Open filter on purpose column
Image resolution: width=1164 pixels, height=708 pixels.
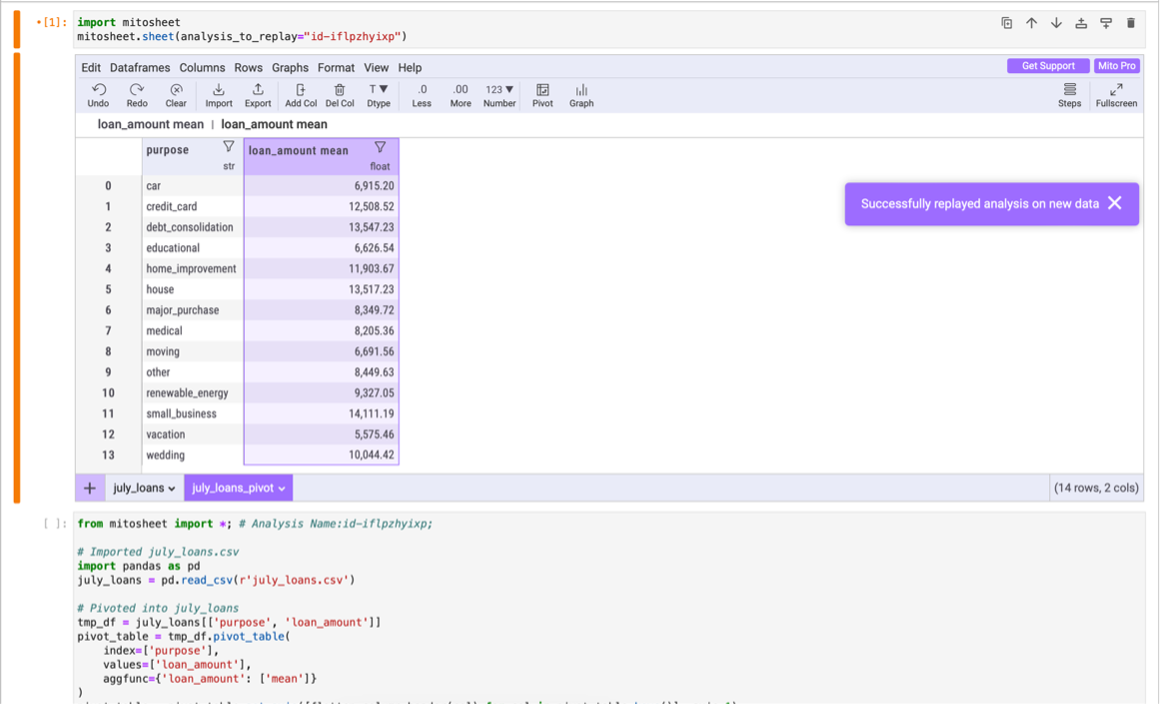(228, 147)
